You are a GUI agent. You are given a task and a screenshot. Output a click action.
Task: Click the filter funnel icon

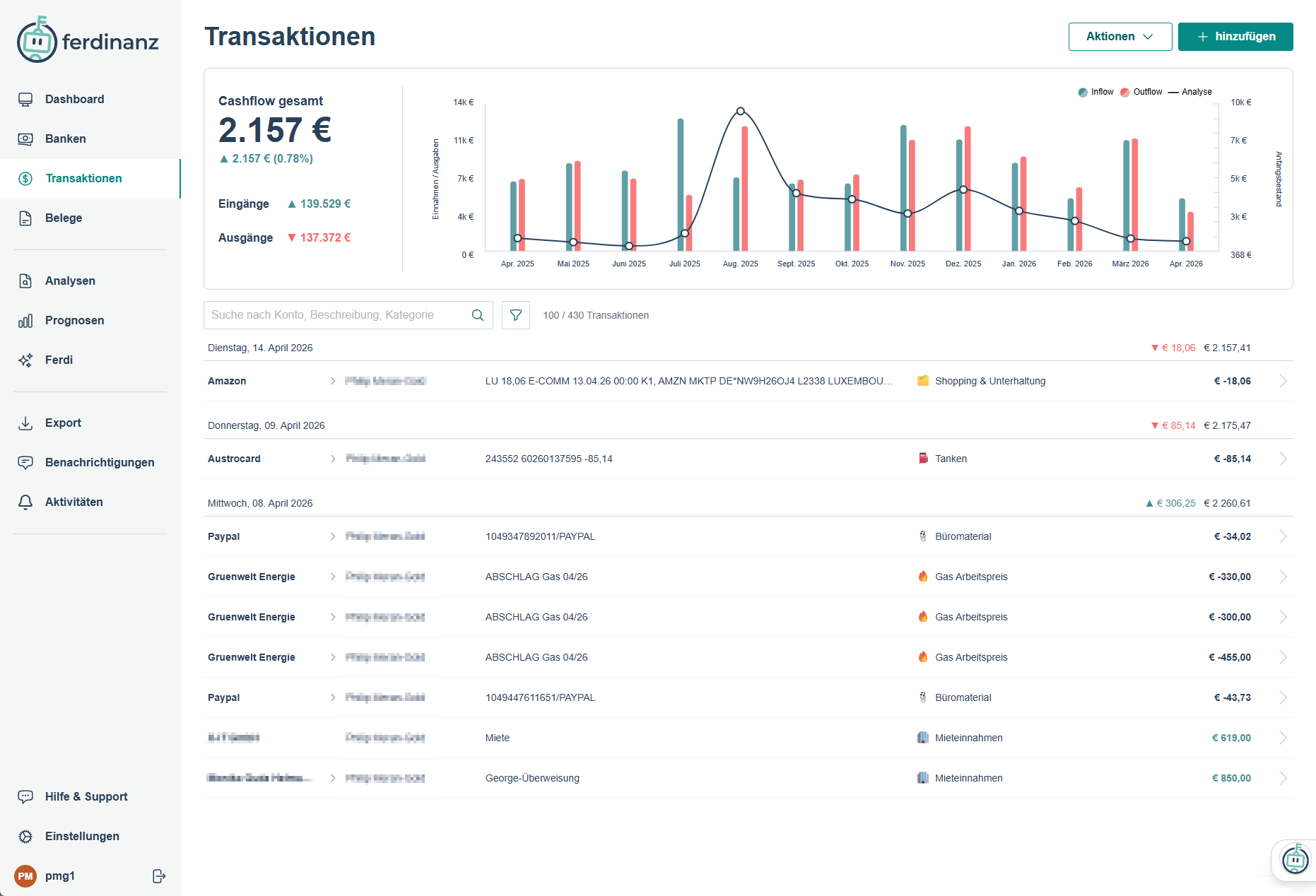point(516,315)
